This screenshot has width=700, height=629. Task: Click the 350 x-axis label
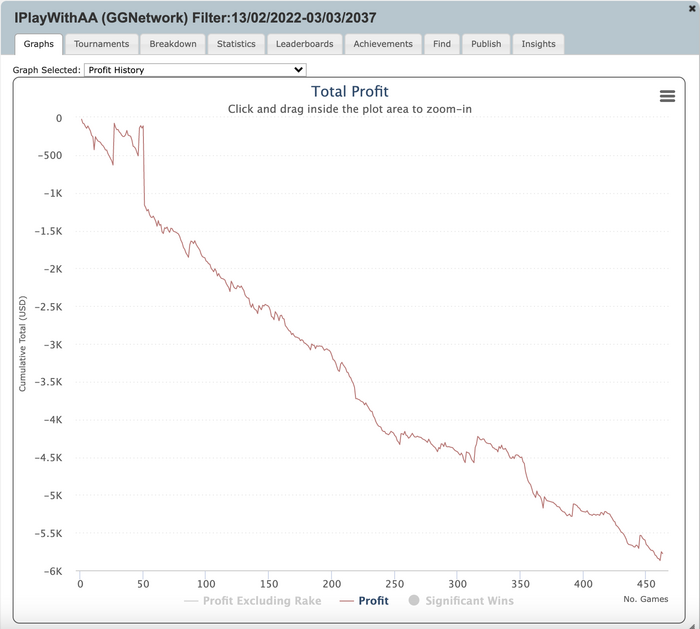[520, 584]
